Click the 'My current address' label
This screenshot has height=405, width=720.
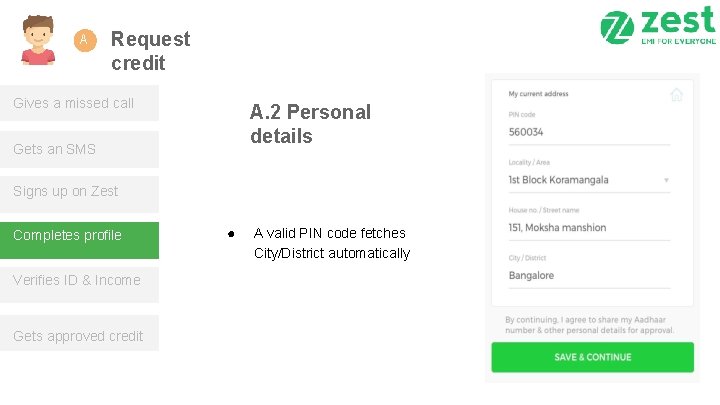[x=538, y=94]
